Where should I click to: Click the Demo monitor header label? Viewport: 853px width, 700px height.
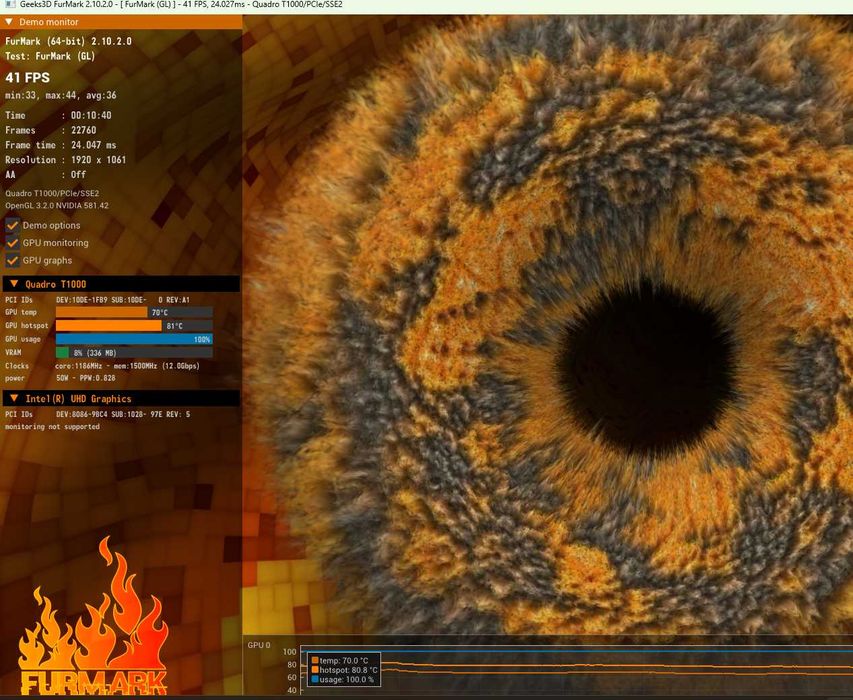tap(49, 22)
